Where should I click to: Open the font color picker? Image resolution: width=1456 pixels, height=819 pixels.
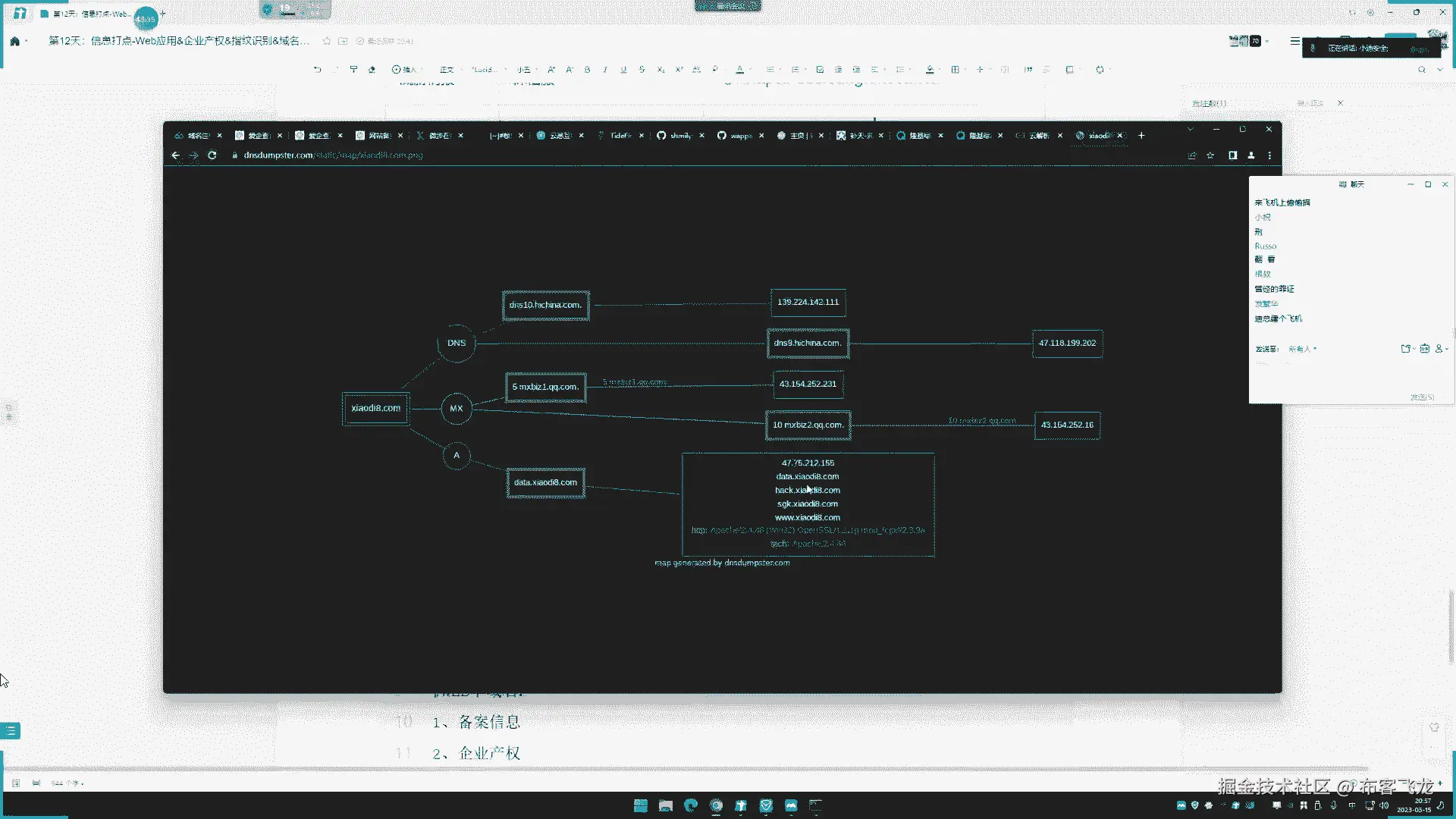[740, 70]
